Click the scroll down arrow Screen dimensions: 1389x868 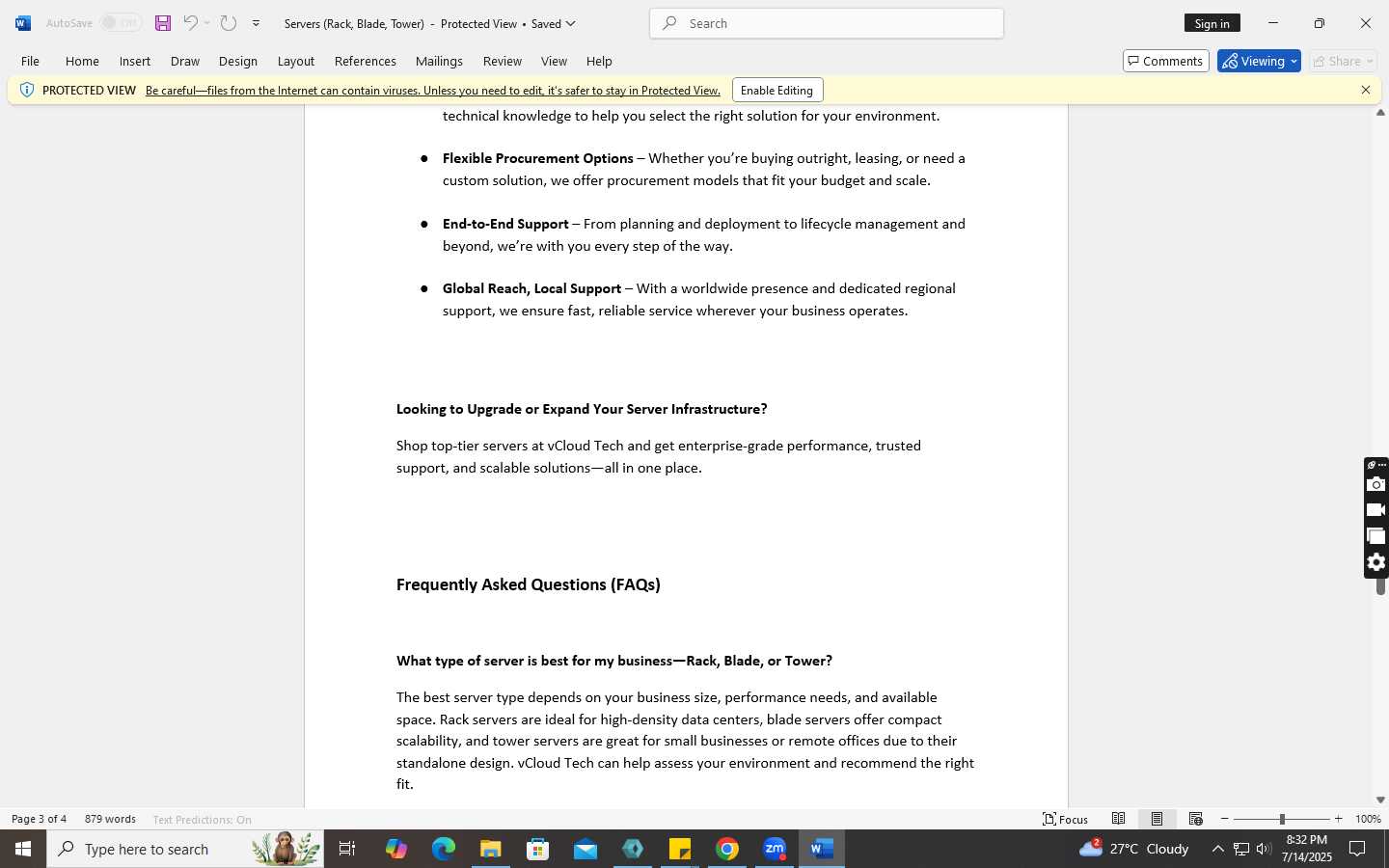pos(1380,800)
